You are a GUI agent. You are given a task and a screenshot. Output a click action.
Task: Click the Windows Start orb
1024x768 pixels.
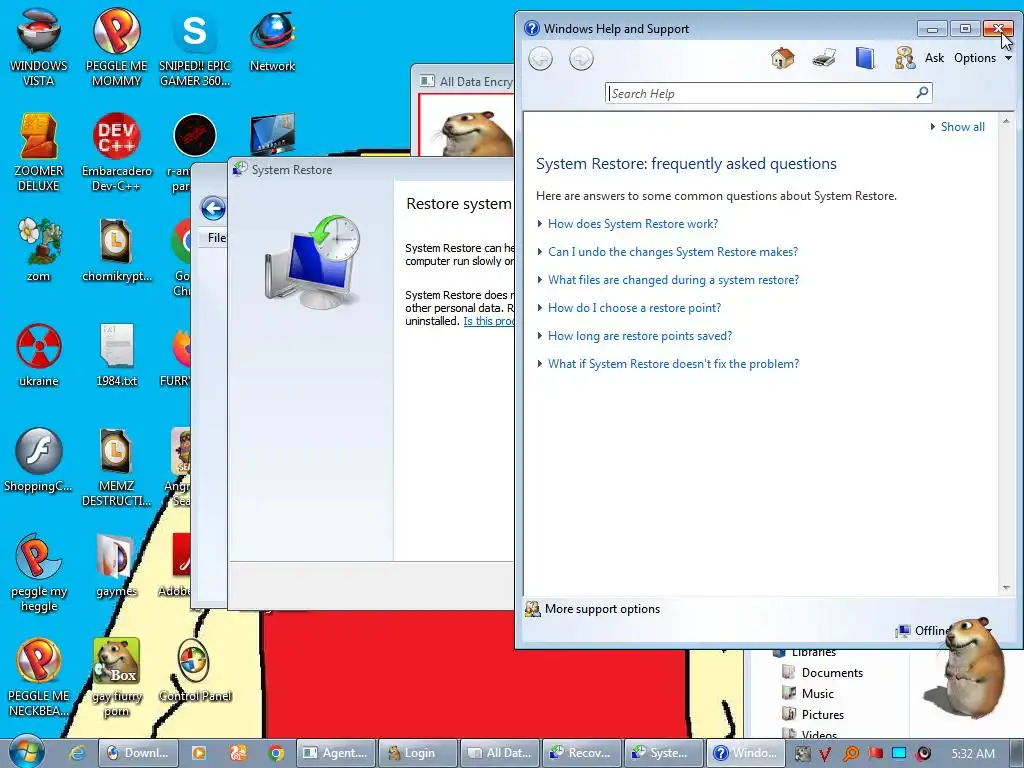pyautogui.click(x=26, y=752)
